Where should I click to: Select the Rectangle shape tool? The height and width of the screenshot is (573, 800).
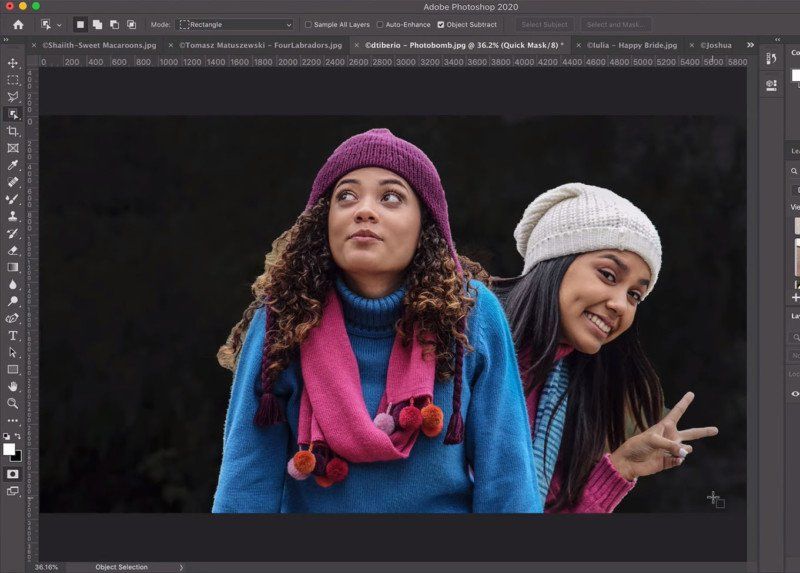click(x=13, y=369)
